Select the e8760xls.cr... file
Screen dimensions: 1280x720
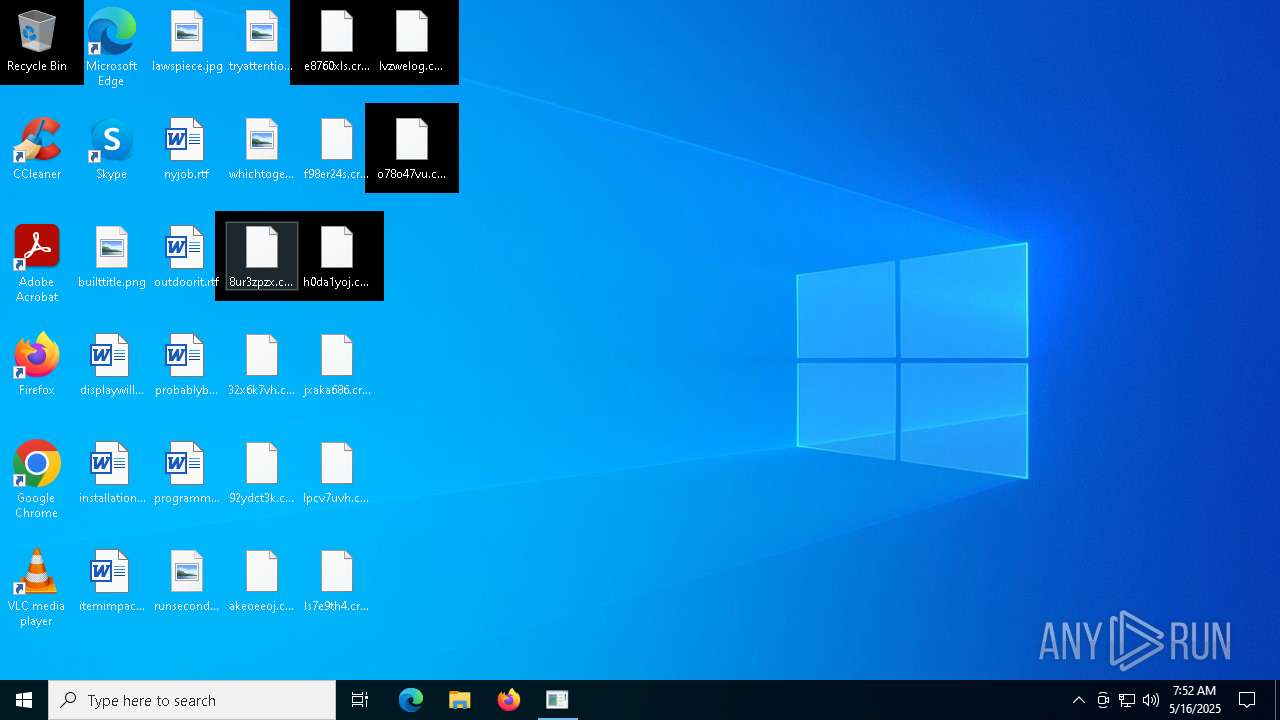pyautogui.click(x=337, y=42)
